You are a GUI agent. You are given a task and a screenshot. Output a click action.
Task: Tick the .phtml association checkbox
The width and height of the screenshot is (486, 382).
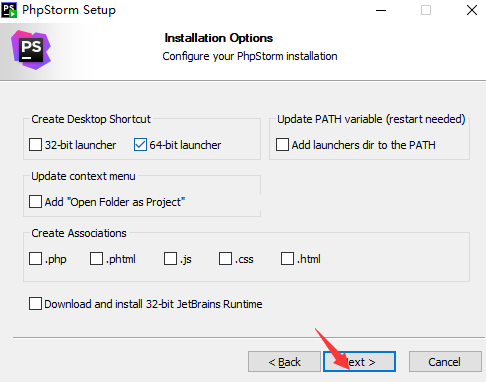(x=96, y=259)
